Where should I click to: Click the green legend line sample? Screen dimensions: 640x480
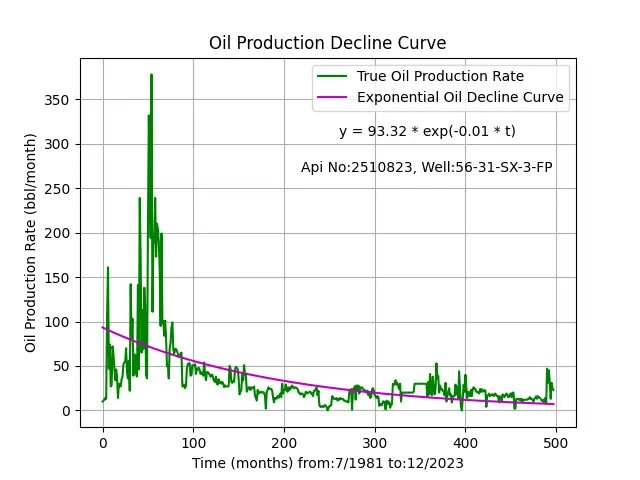coord(332,76)
